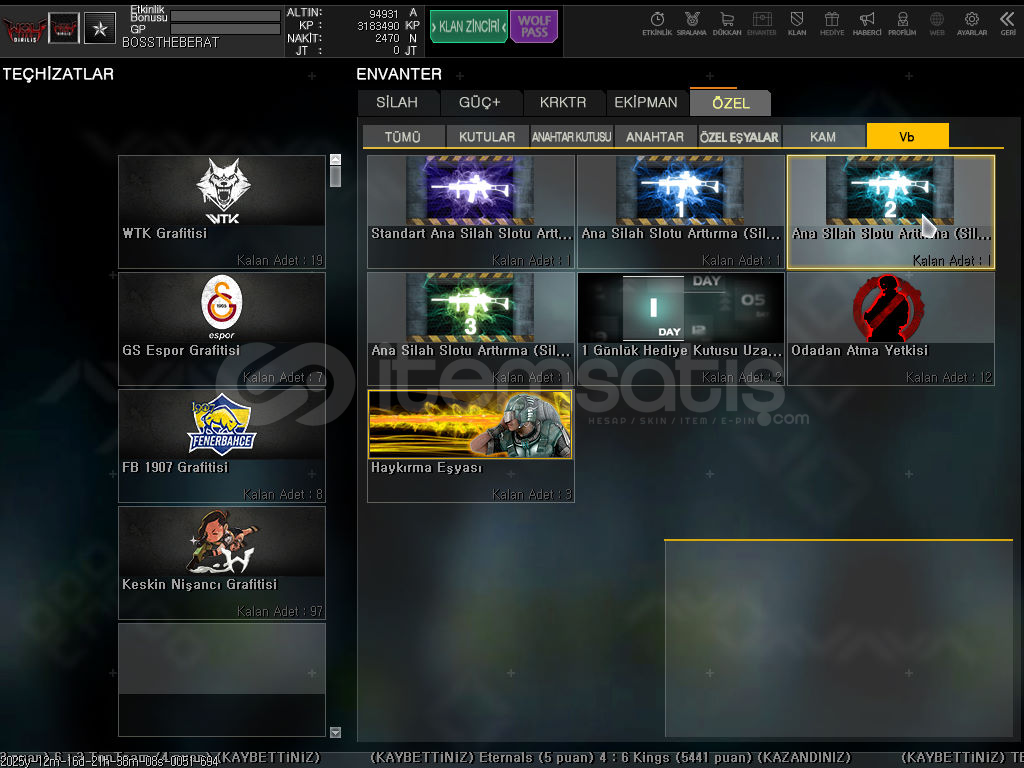Select the ANAHTAR sub-tab
Viewport: 1024px width, 768px height.
point(655,137)
